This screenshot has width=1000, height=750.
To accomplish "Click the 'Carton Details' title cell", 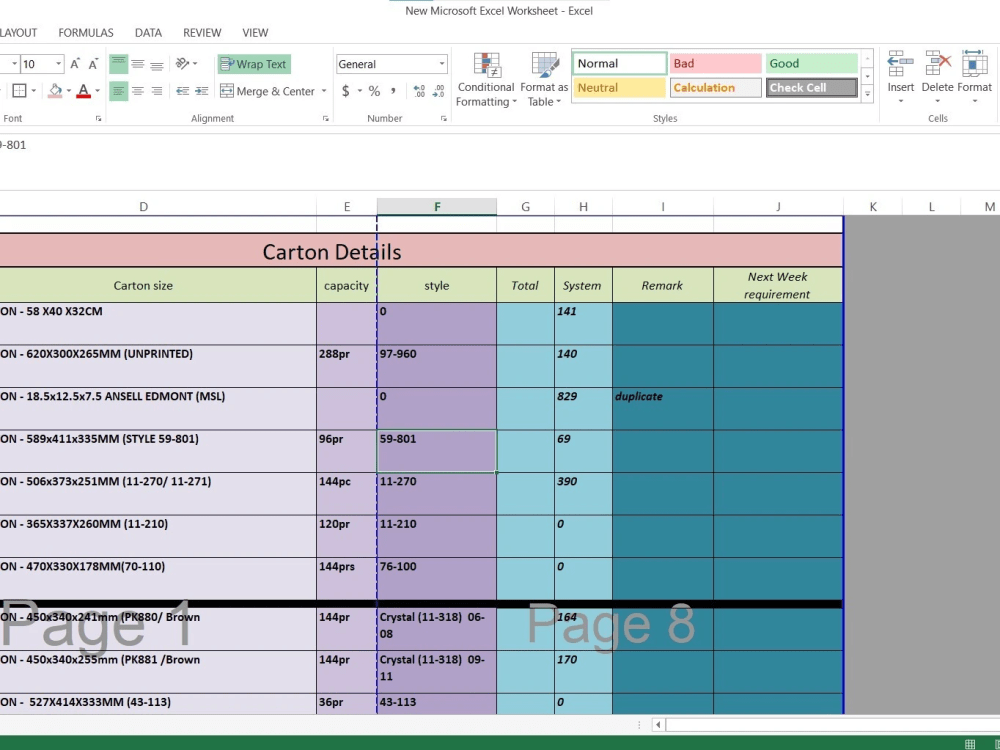I will (x=421, y=251).
